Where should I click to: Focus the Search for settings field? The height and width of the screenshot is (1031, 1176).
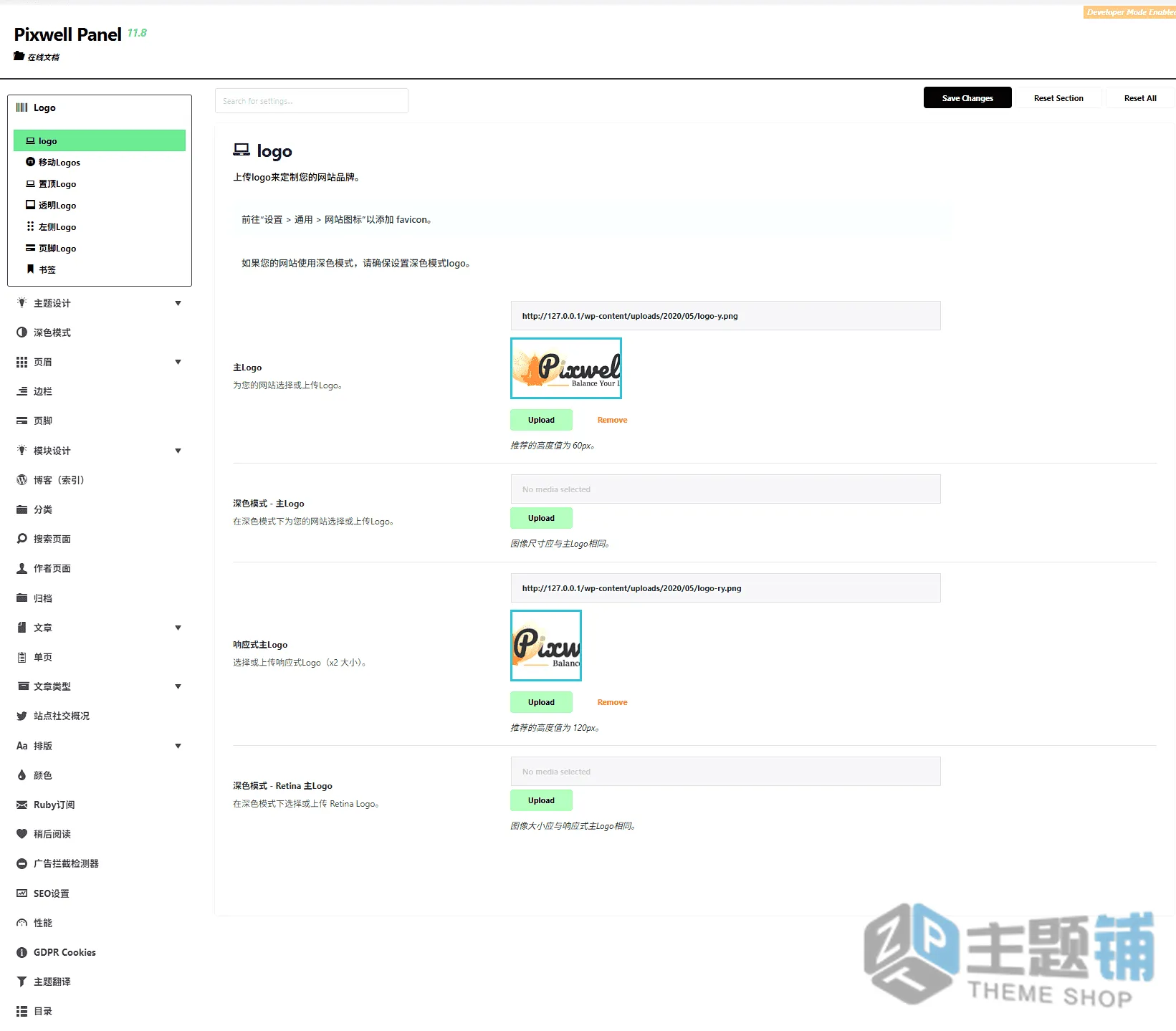click(x=312, y=101)
